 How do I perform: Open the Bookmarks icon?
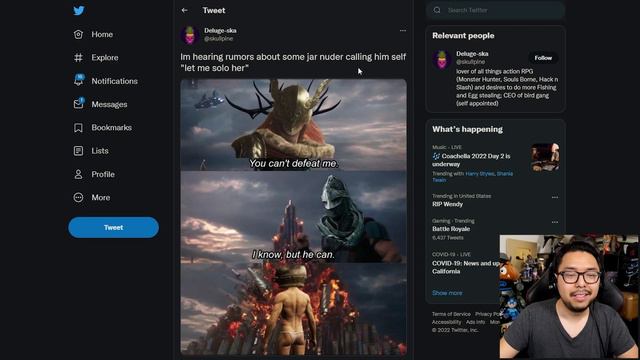pyautogui.click(x=78, y=128)
